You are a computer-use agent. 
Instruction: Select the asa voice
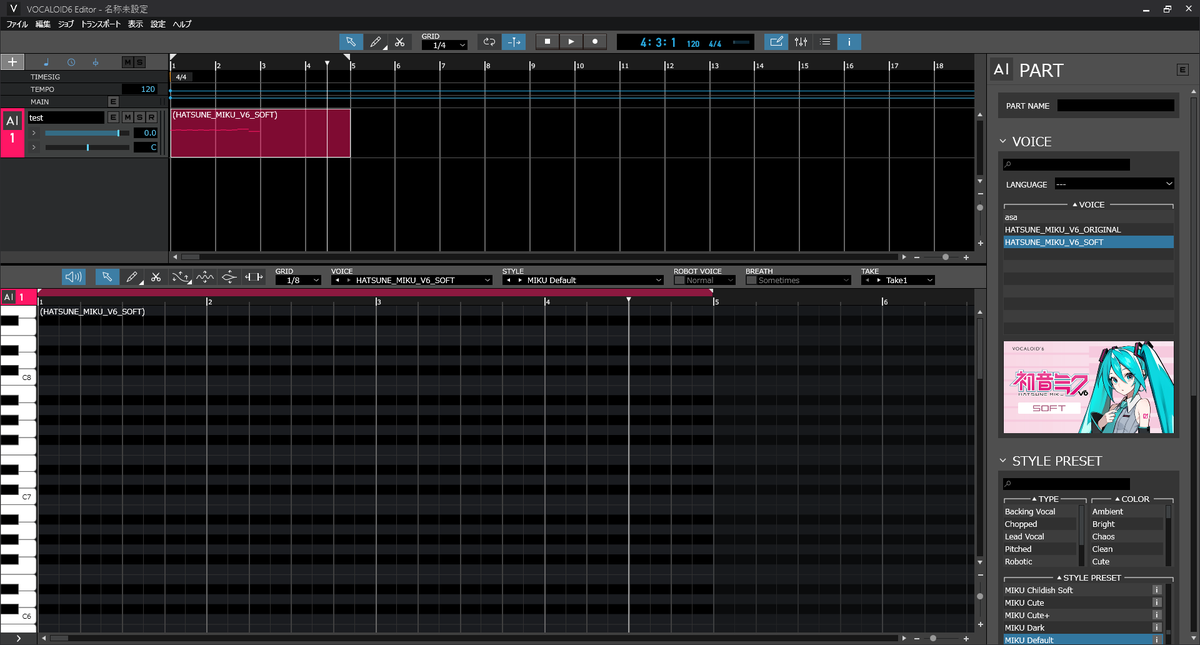pos(1089,217)
